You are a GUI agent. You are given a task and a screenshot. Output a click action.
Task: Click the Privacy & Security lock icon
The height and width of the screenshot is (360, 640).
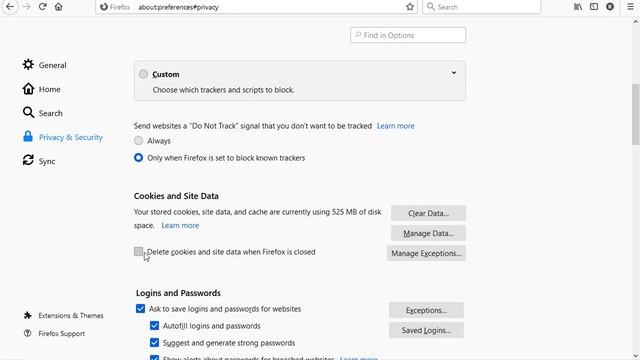click(x=28, y=136)
